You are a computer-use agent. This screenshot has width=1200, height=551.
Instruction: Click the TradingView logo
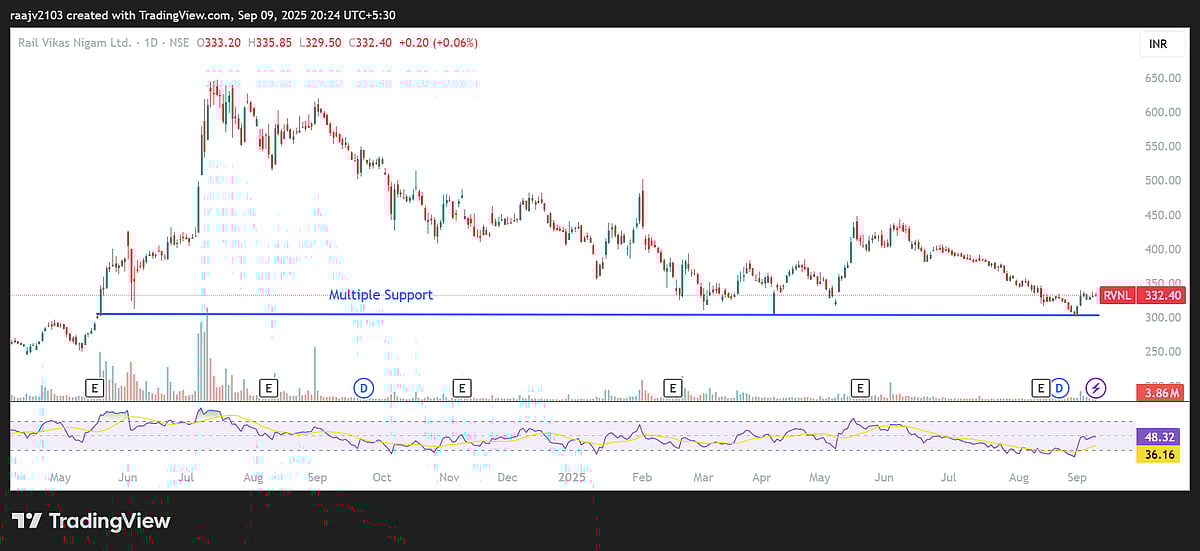point(91,521)
